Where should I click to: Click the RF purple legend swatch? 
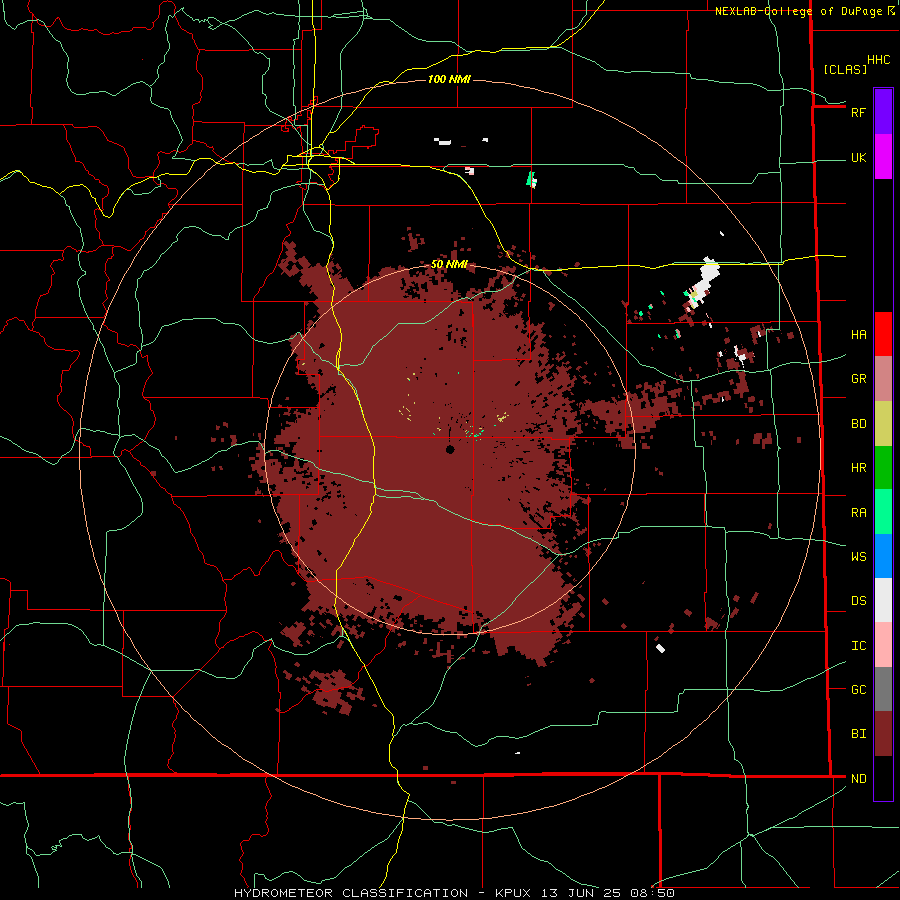coord(883,112)
